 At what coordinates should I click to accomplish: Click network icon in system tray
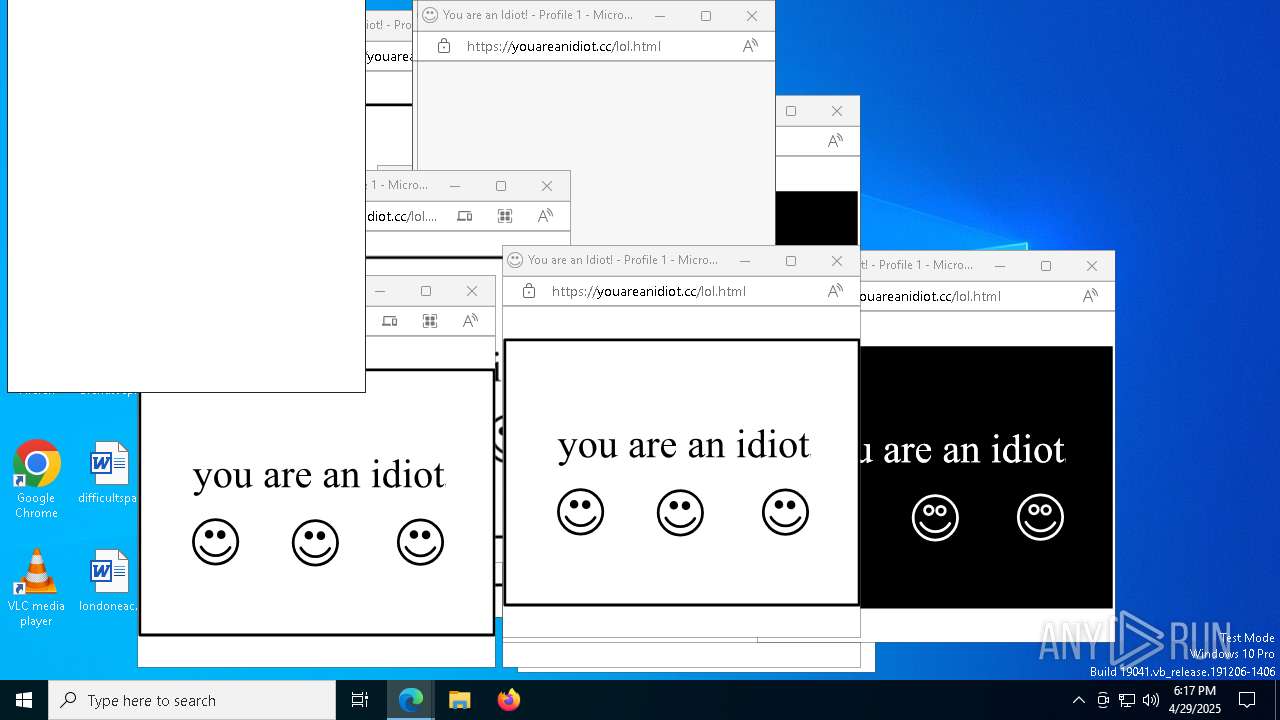click(1127, 700)
